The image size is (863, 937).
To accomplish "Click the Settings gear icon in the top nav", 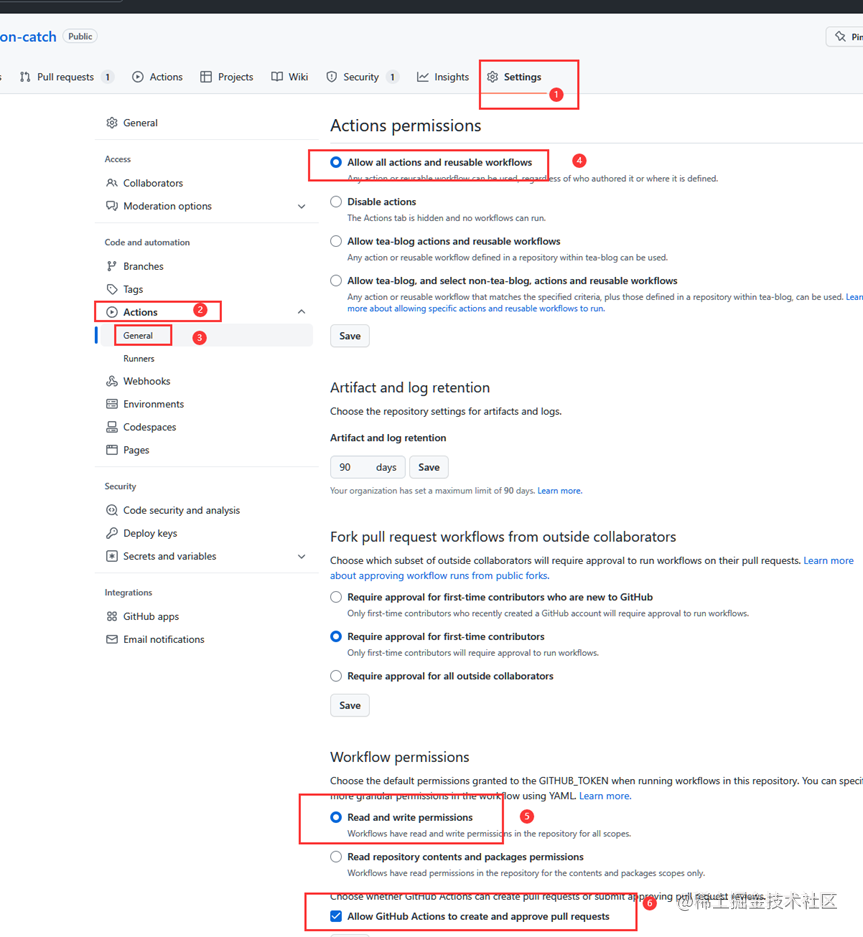I will (x=492, y=76).
